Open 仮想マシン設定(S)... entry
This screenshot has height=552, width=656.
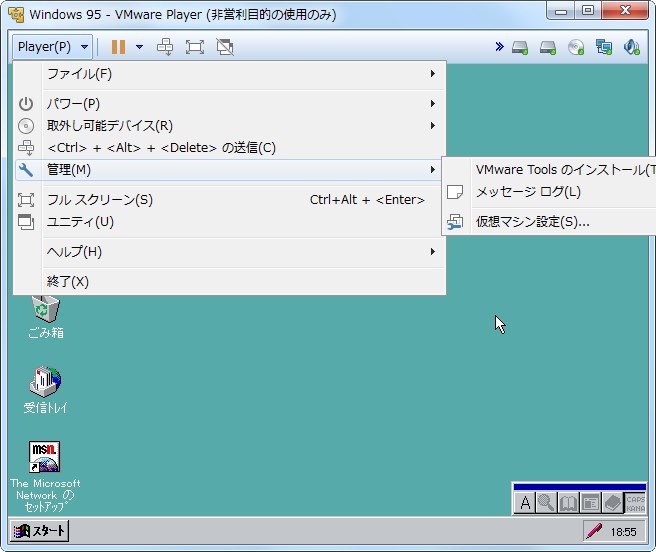pos(549,222)
